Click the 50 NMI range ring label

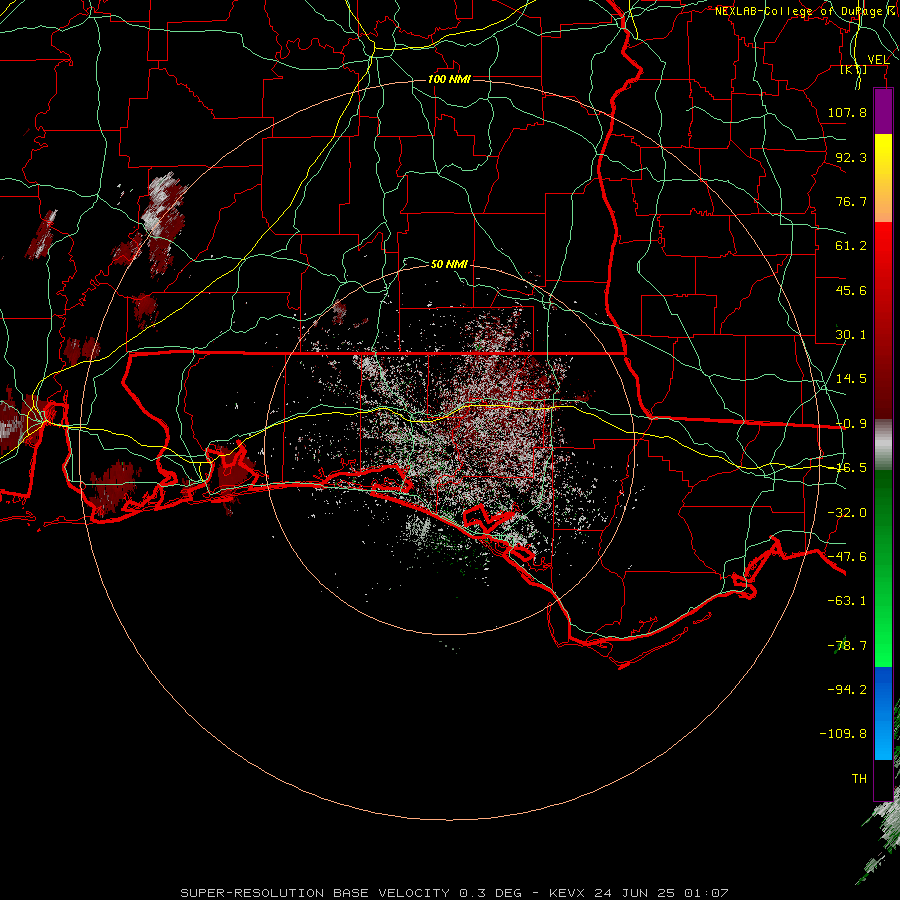pyautogui.click(x=449, y=264)
